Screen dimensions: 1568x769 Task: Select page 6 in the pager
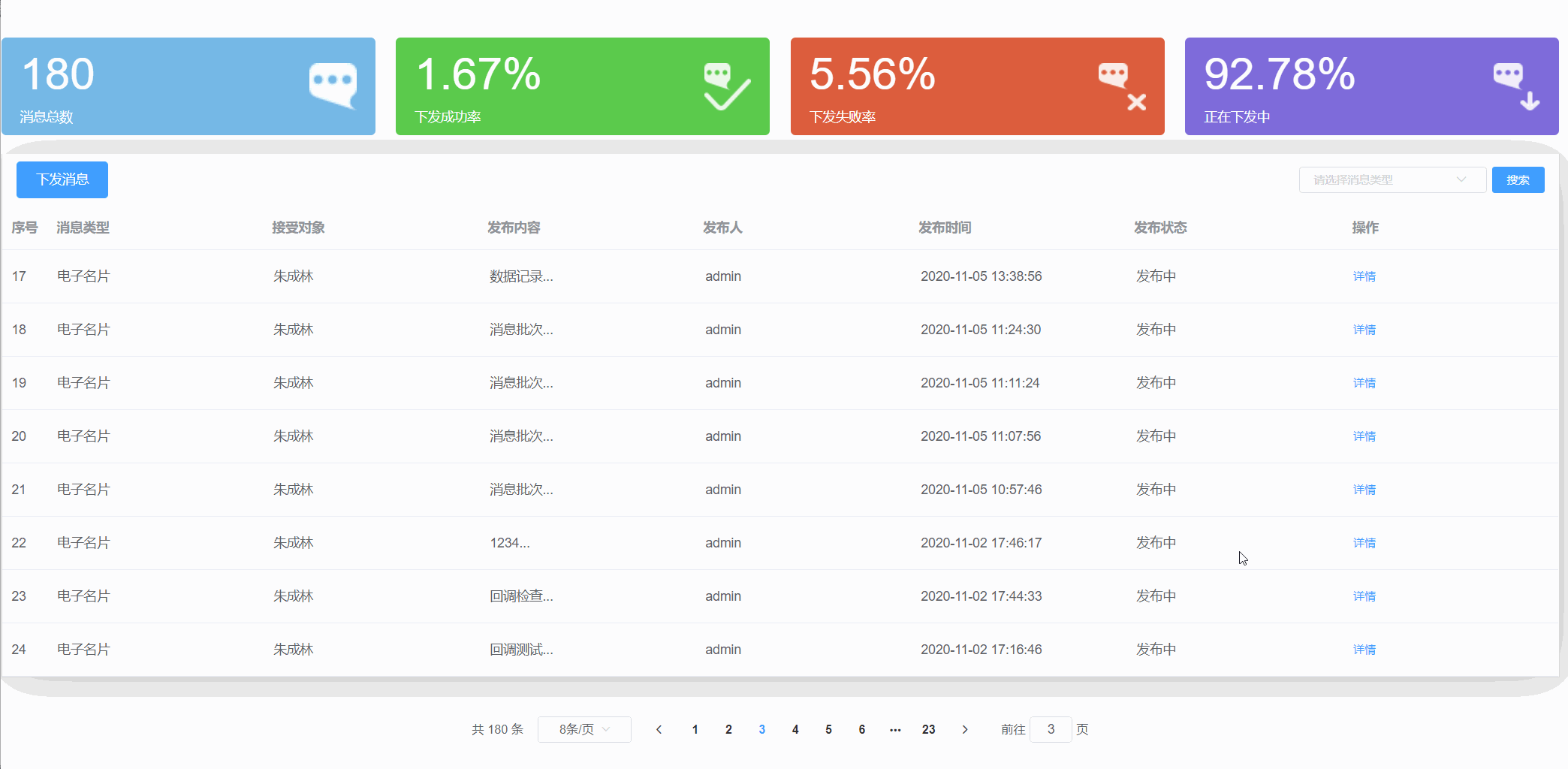pyautogui.click(x=861, y=729)
